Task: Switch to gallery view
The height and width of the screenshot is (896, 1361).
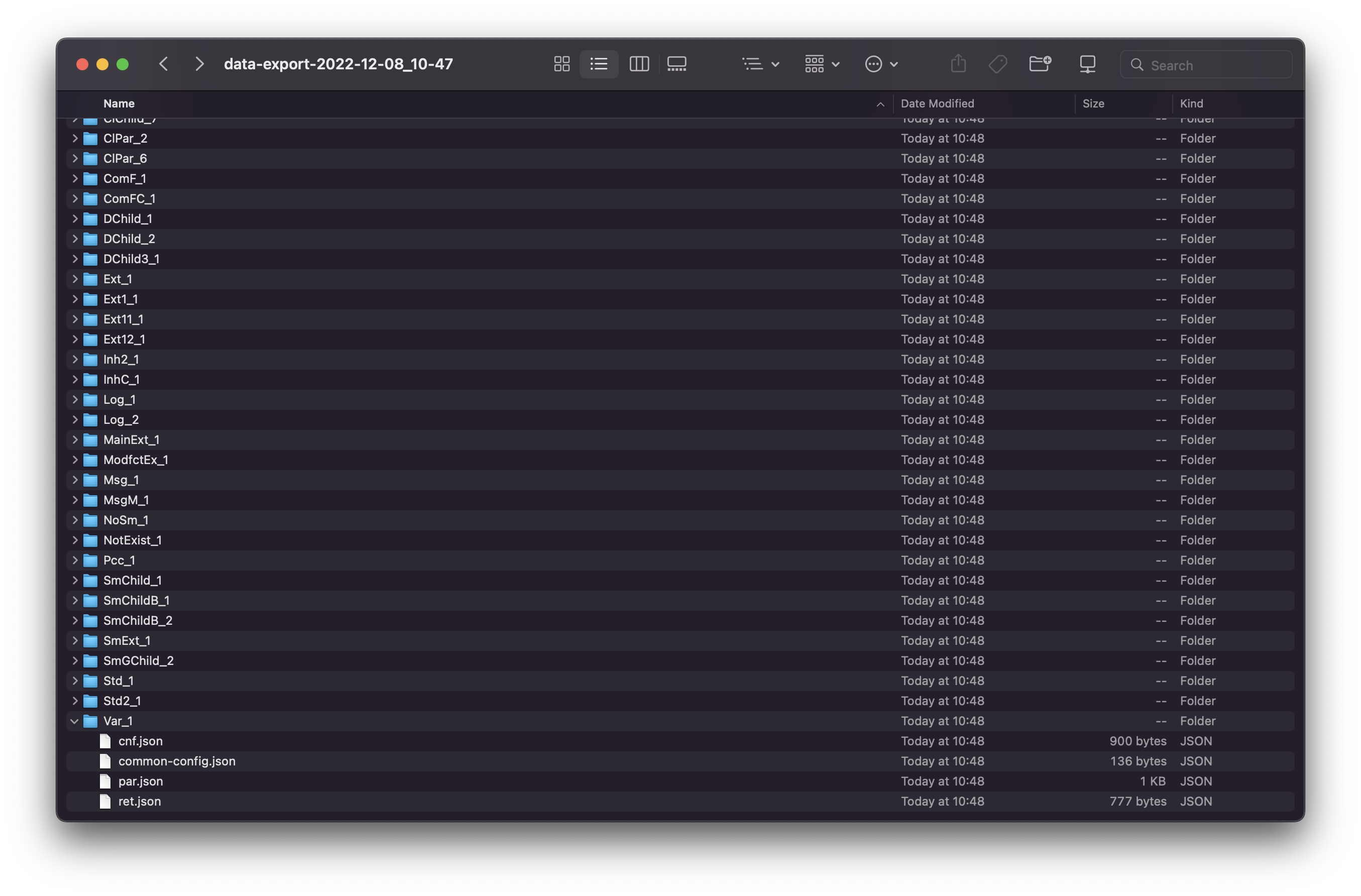Action: 676,64
